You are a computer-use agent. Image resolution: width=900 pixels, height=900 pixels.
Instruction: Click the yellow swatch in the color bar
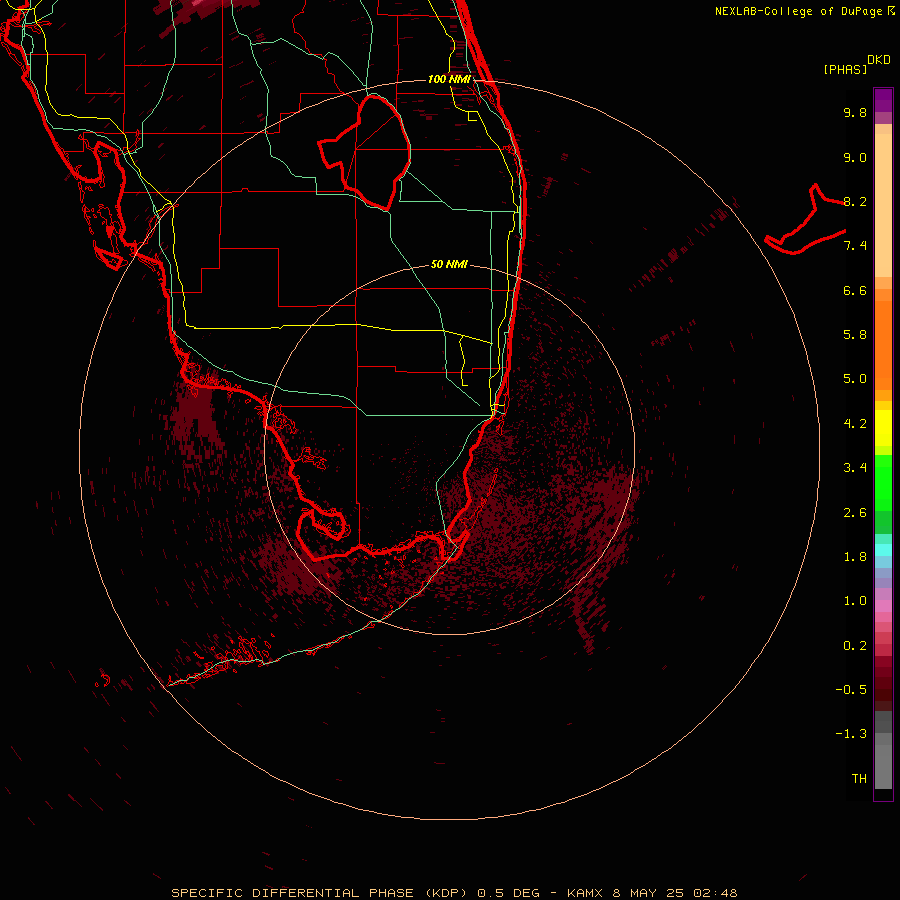click(x=883, y=428)
